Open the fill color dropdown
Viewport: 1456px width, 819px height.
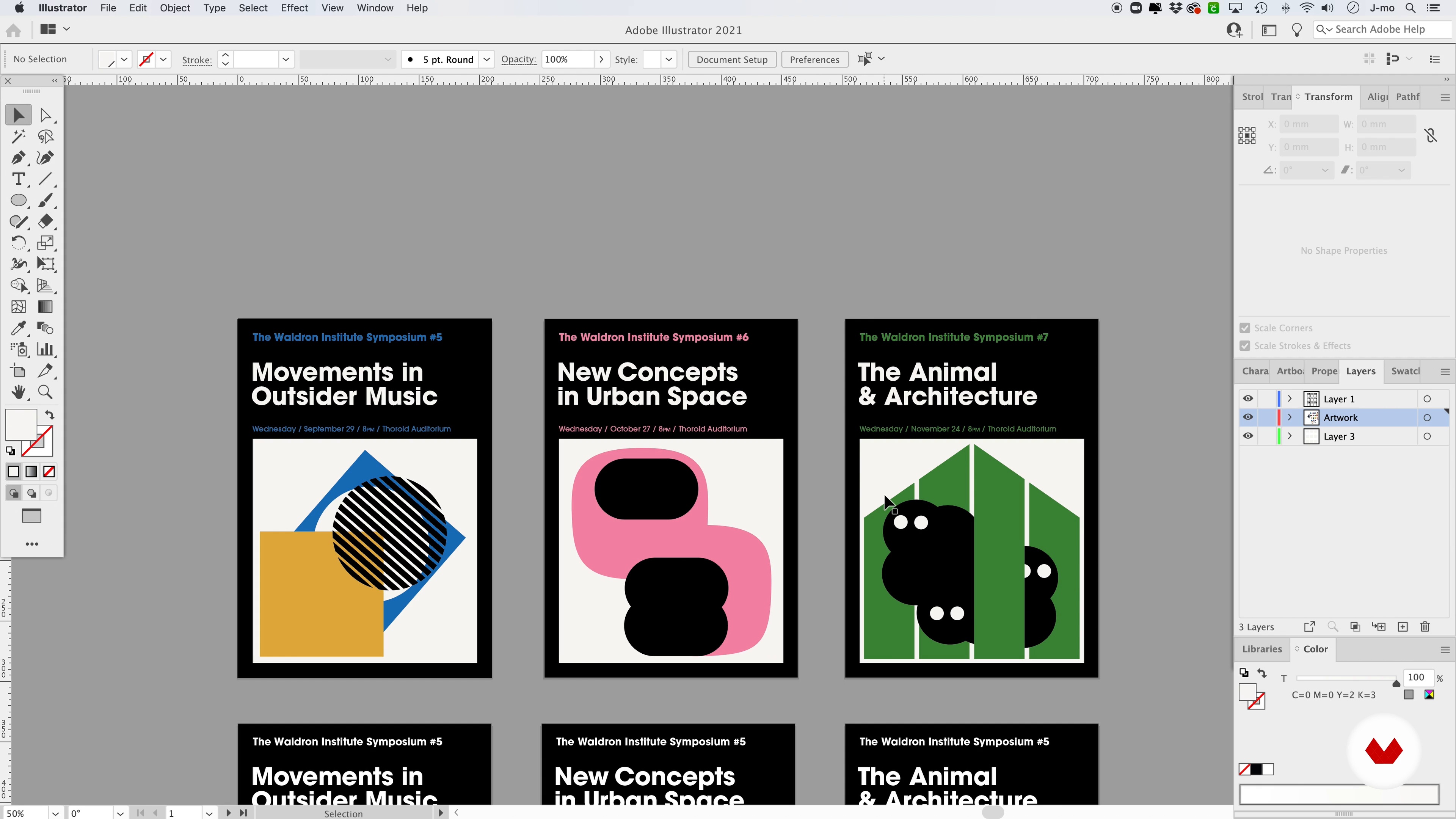[x=124, y=59]
